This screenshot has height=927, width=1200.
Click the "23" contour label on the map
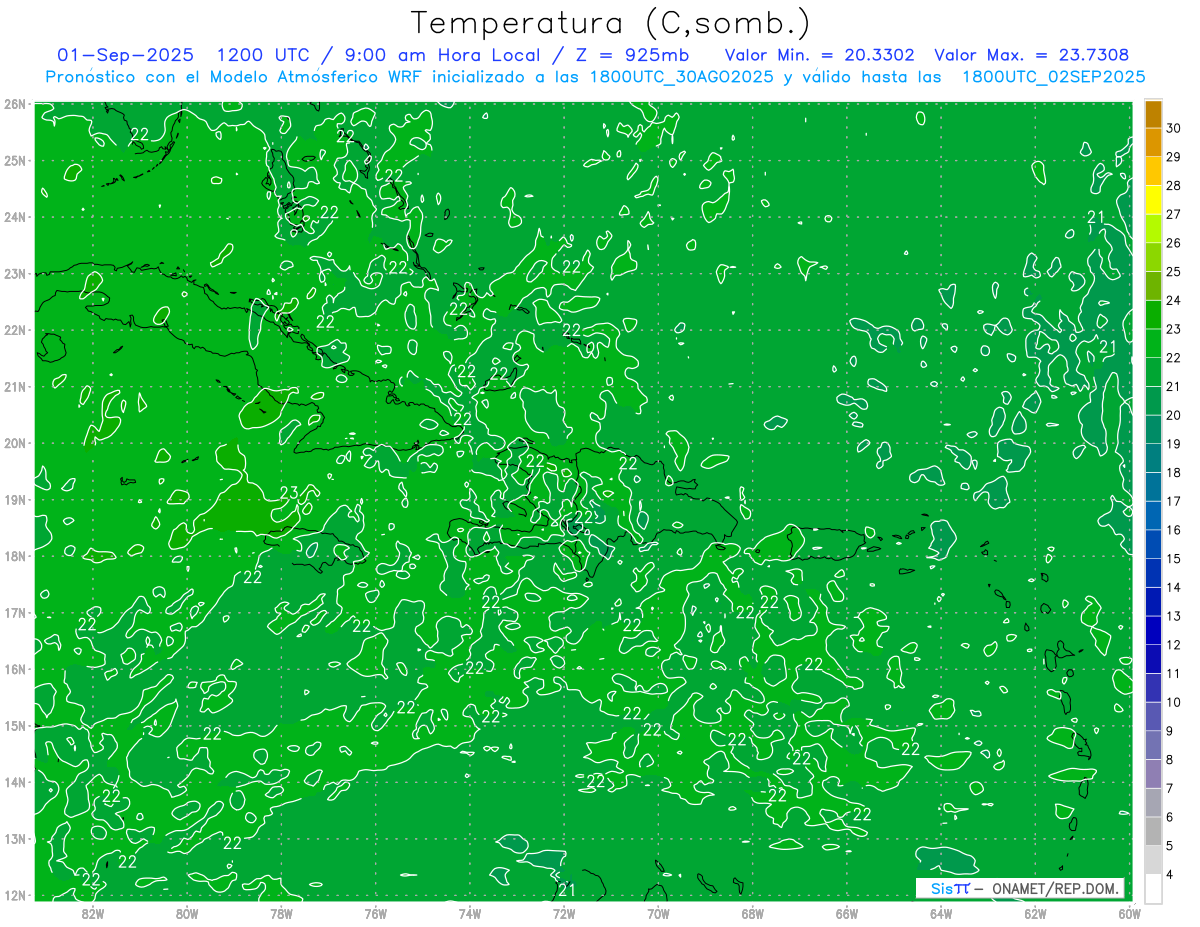(289, 492)
